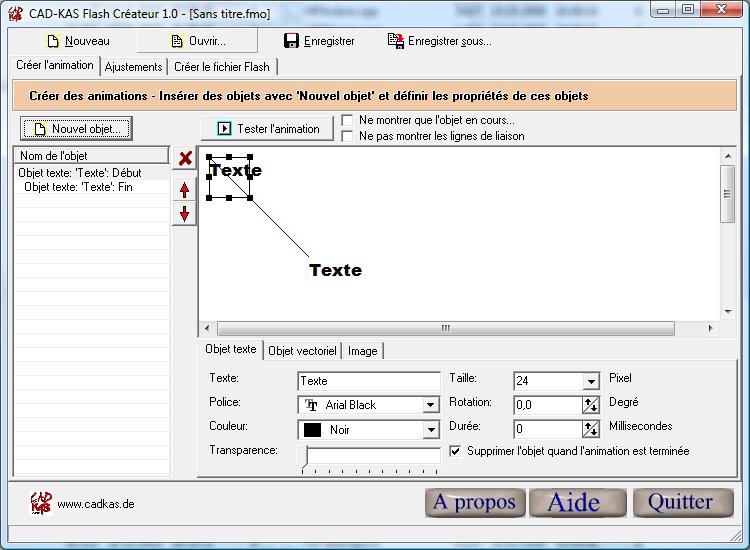Click the Transparence slider
This screenshot has height=550, width=750.
pos(370,458)
